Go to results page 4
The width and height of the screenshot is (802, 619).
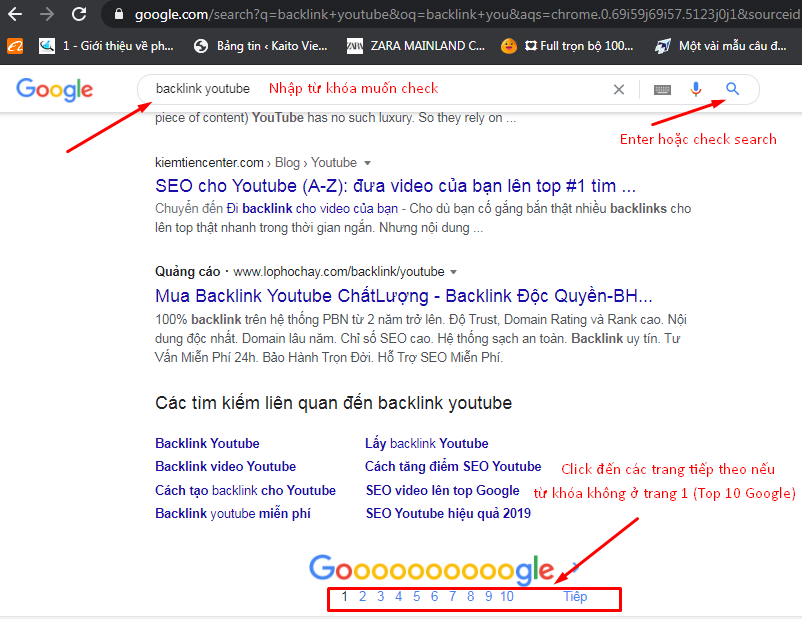point(398,596)
